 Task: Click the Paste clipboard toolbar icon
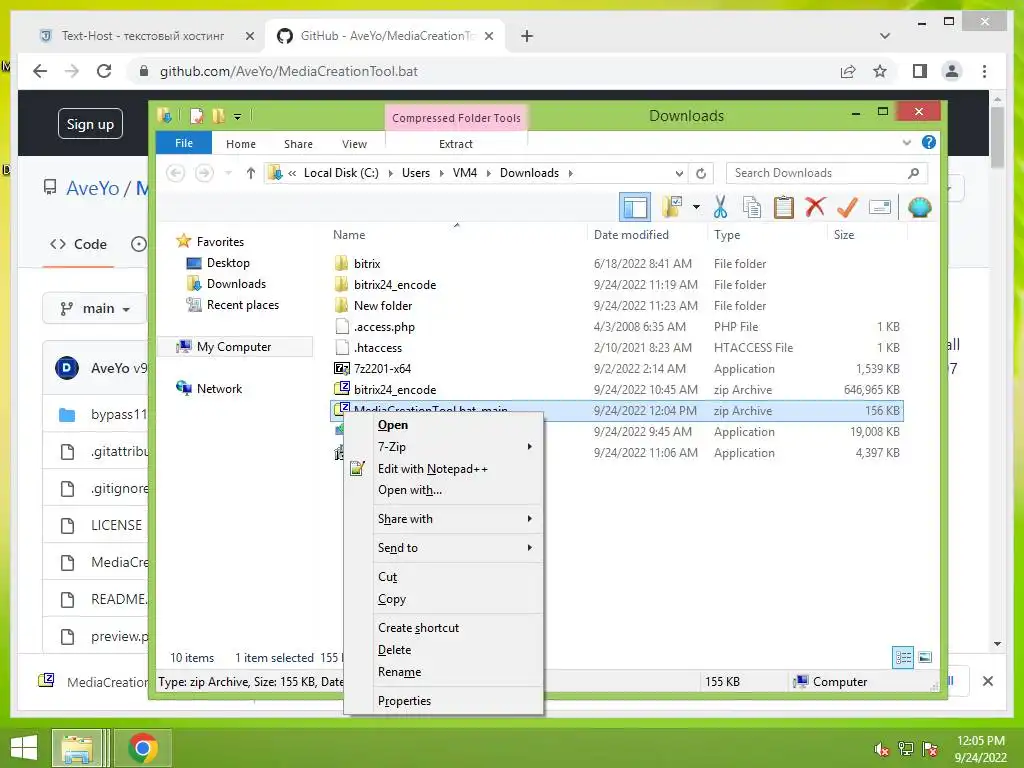(784, 207)
